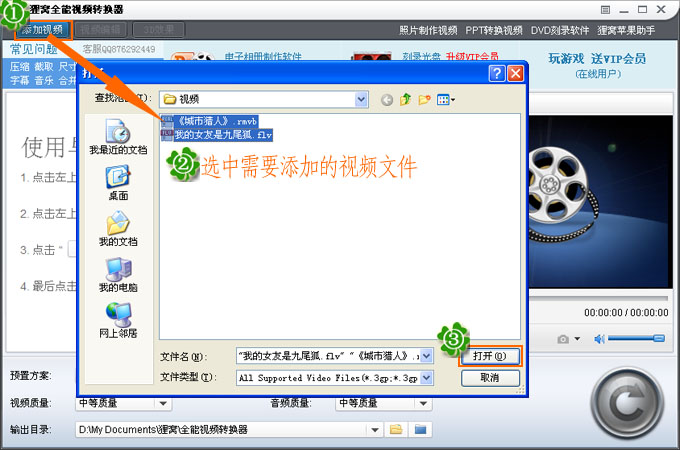This screenshot has width=680, height=450.
Task: Select 桌面 (Desktop) in the places sidebar
Action: 118,184
